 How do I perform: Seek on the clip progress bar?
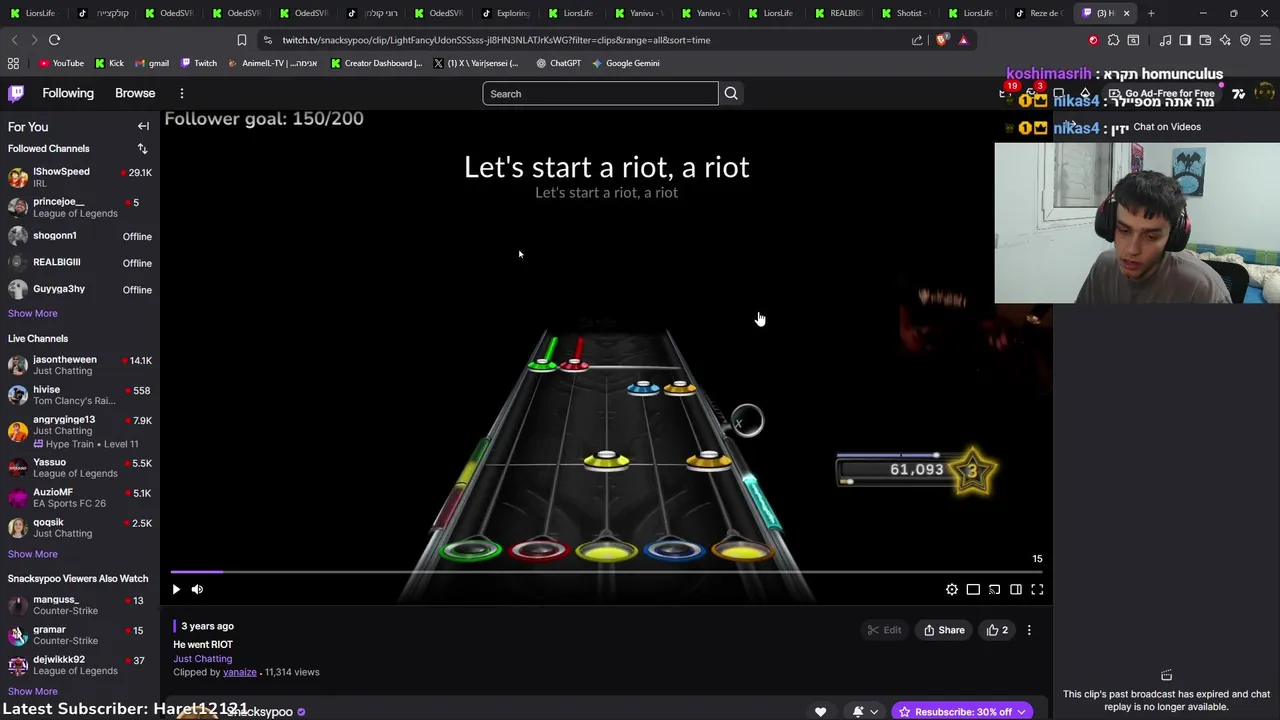(x=606, y=572)
